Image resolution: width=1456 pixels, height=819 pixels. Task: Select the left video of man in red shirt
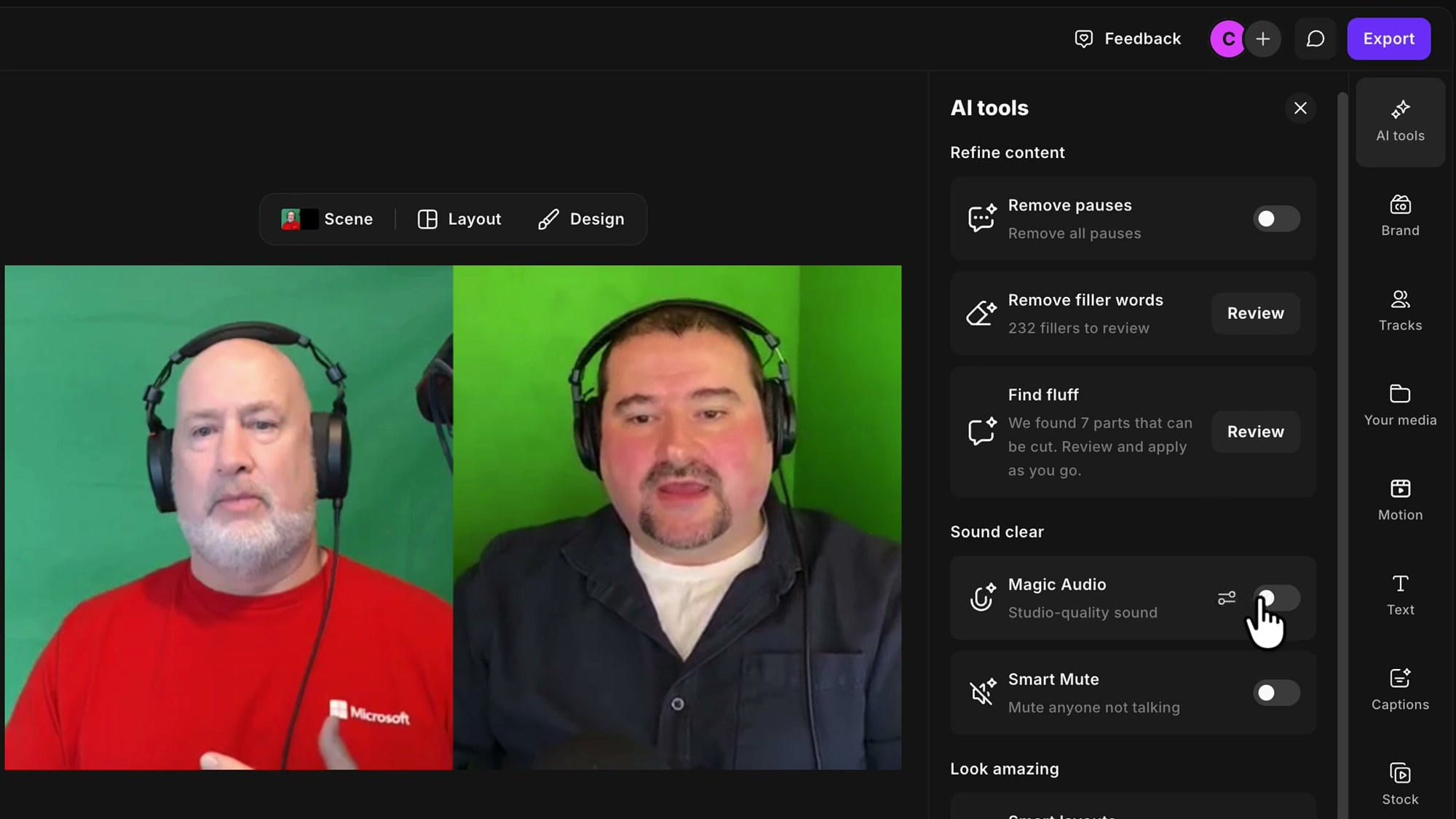[229, 517]
